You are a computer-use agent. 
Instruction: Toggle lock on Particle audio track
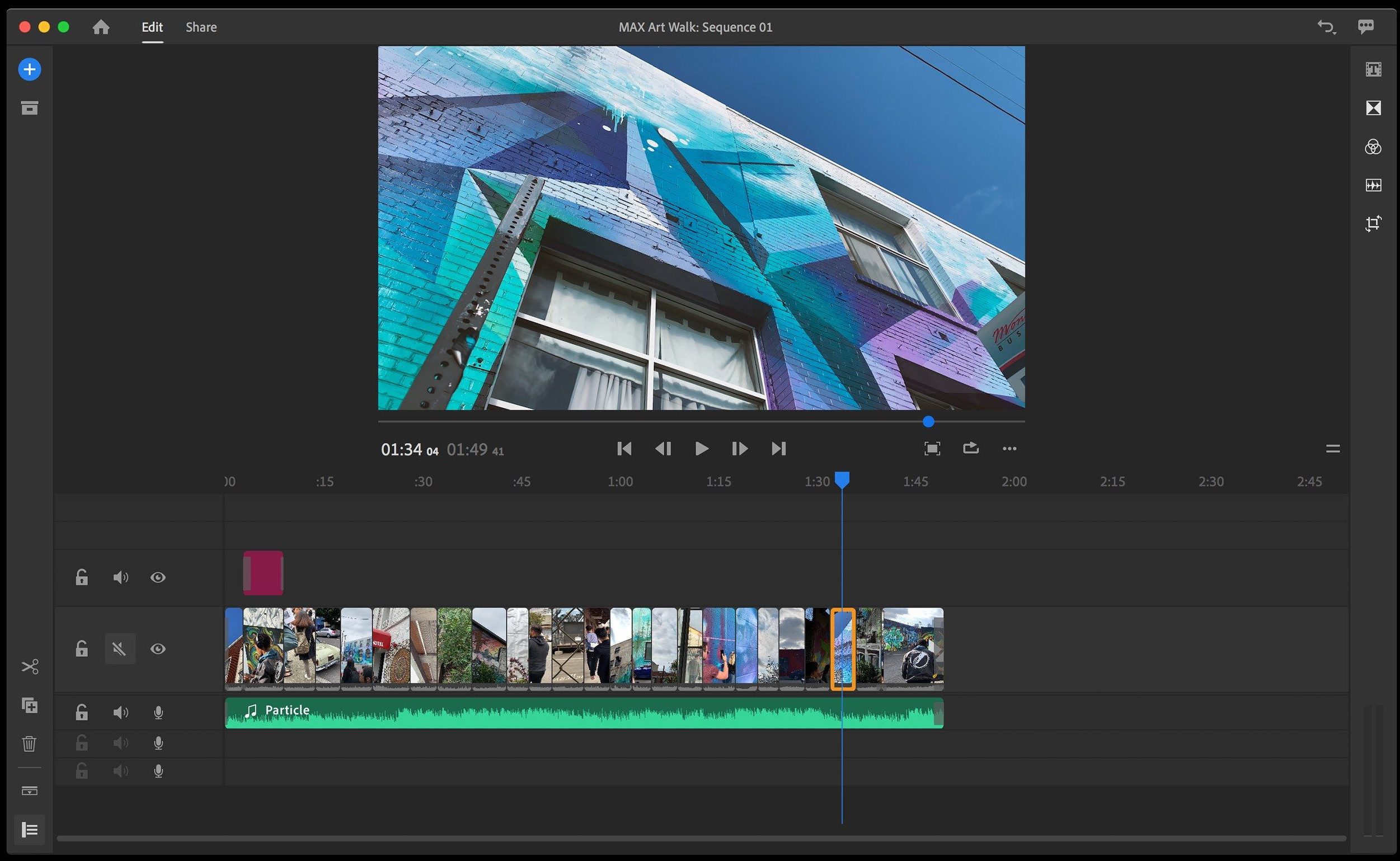click(82, 712)
